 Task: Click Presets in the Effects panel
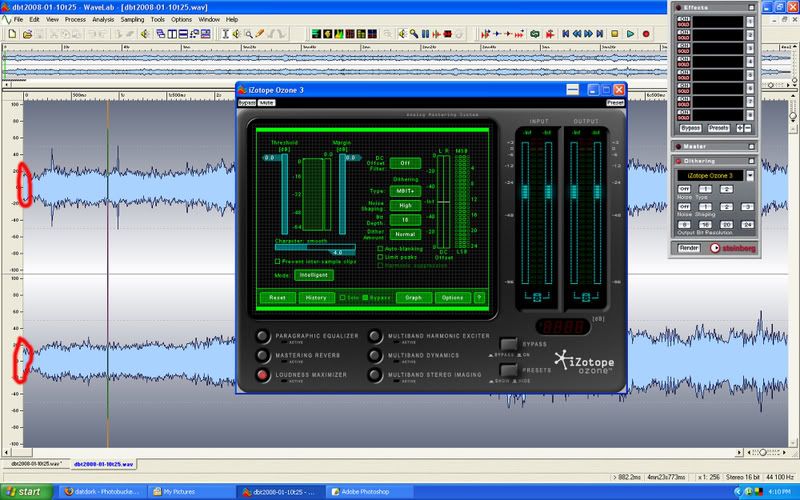coord(718,128)
